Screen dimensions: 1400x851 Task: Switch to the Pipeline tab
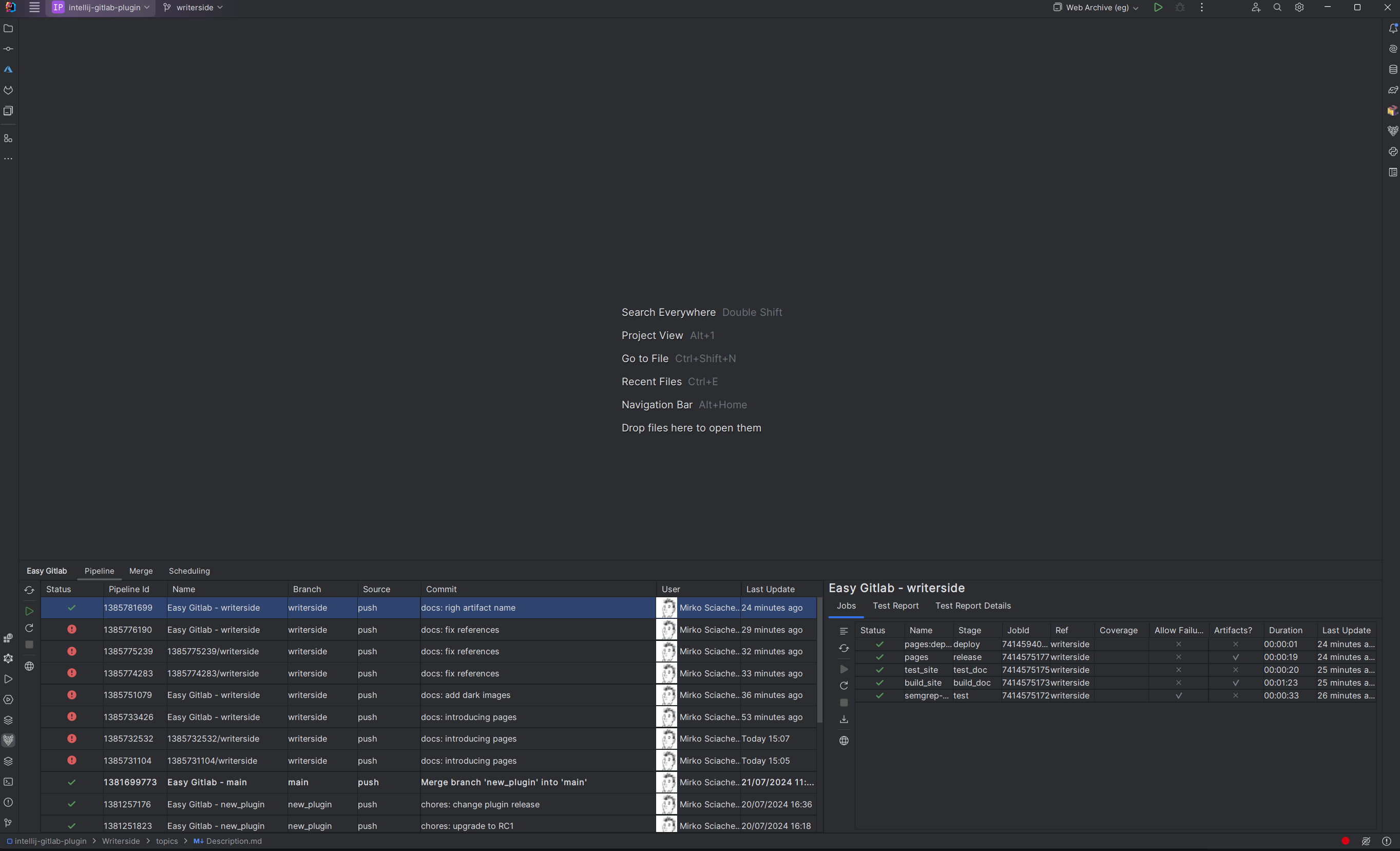(x=100, y=571)
